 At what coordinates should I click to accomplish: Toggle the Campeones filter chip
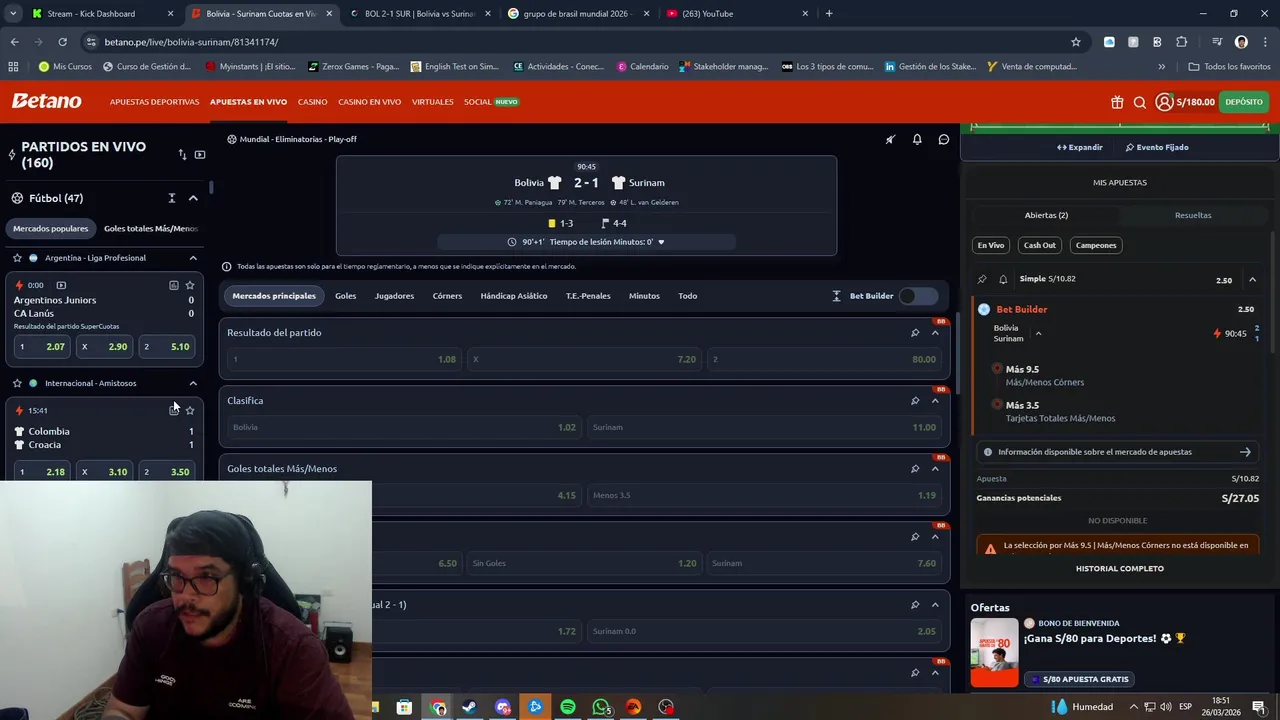(x=1096, y=245)
